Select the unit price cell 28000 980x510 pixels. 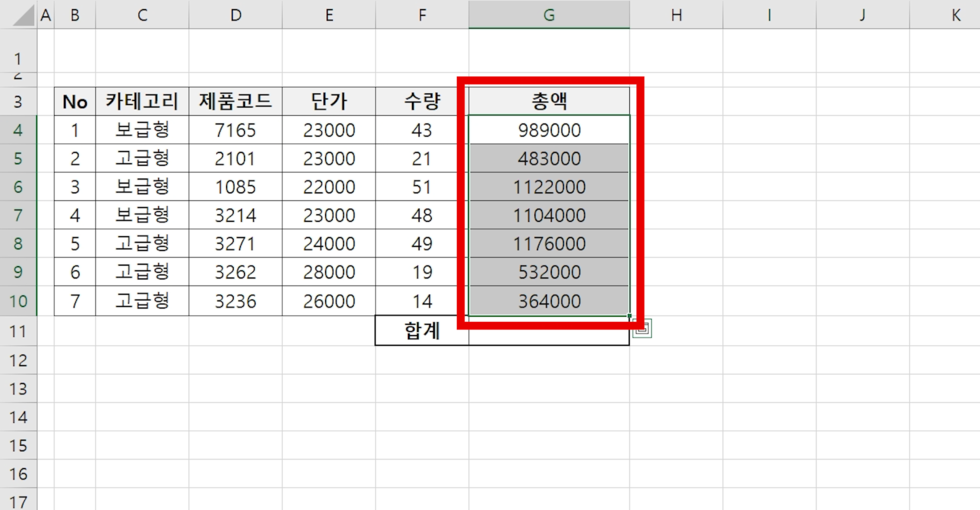click(329, 272)
